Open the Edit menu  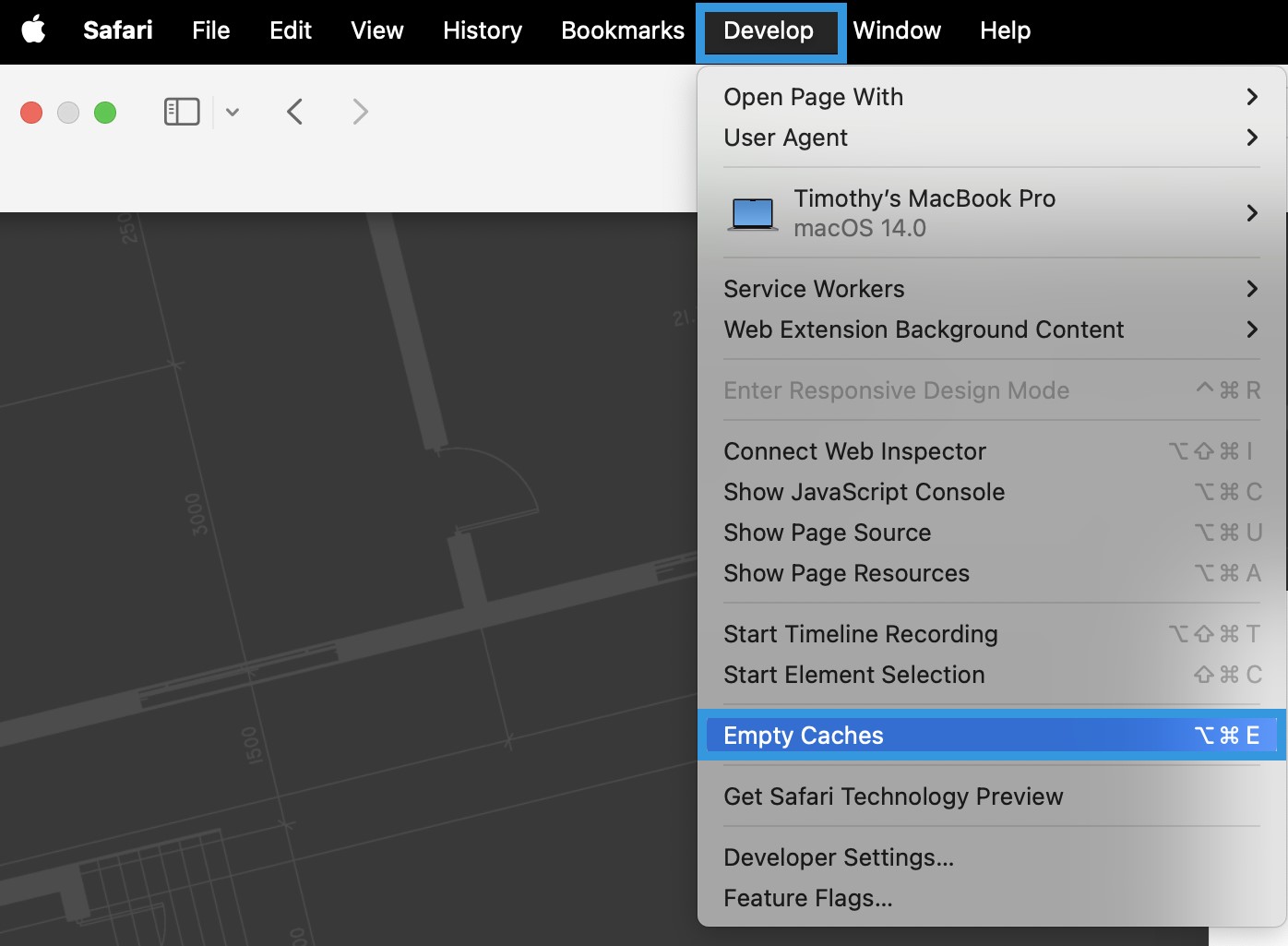tap(291, 30)
